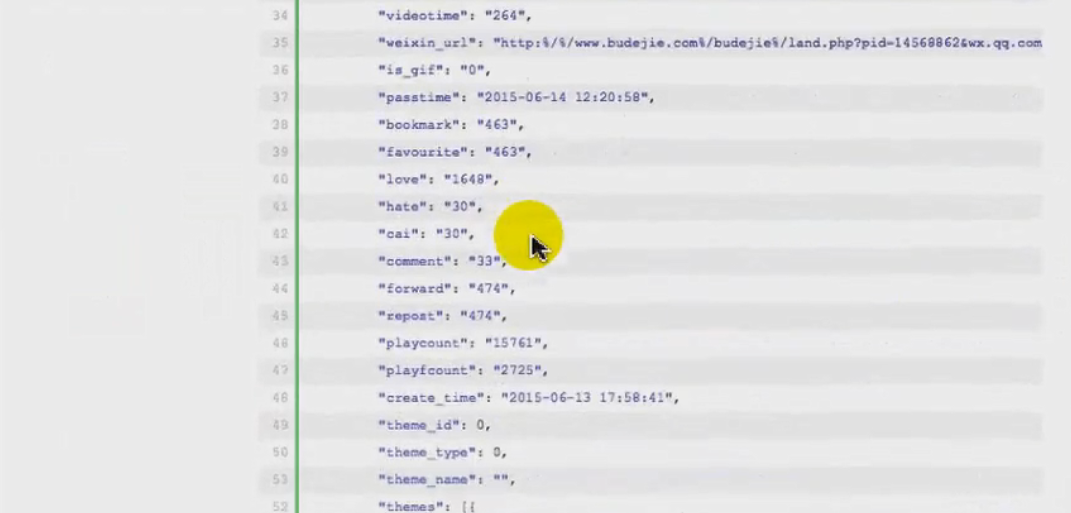Select the "1648" love value
1071x513 pixels.
click(x=468, y=179)
